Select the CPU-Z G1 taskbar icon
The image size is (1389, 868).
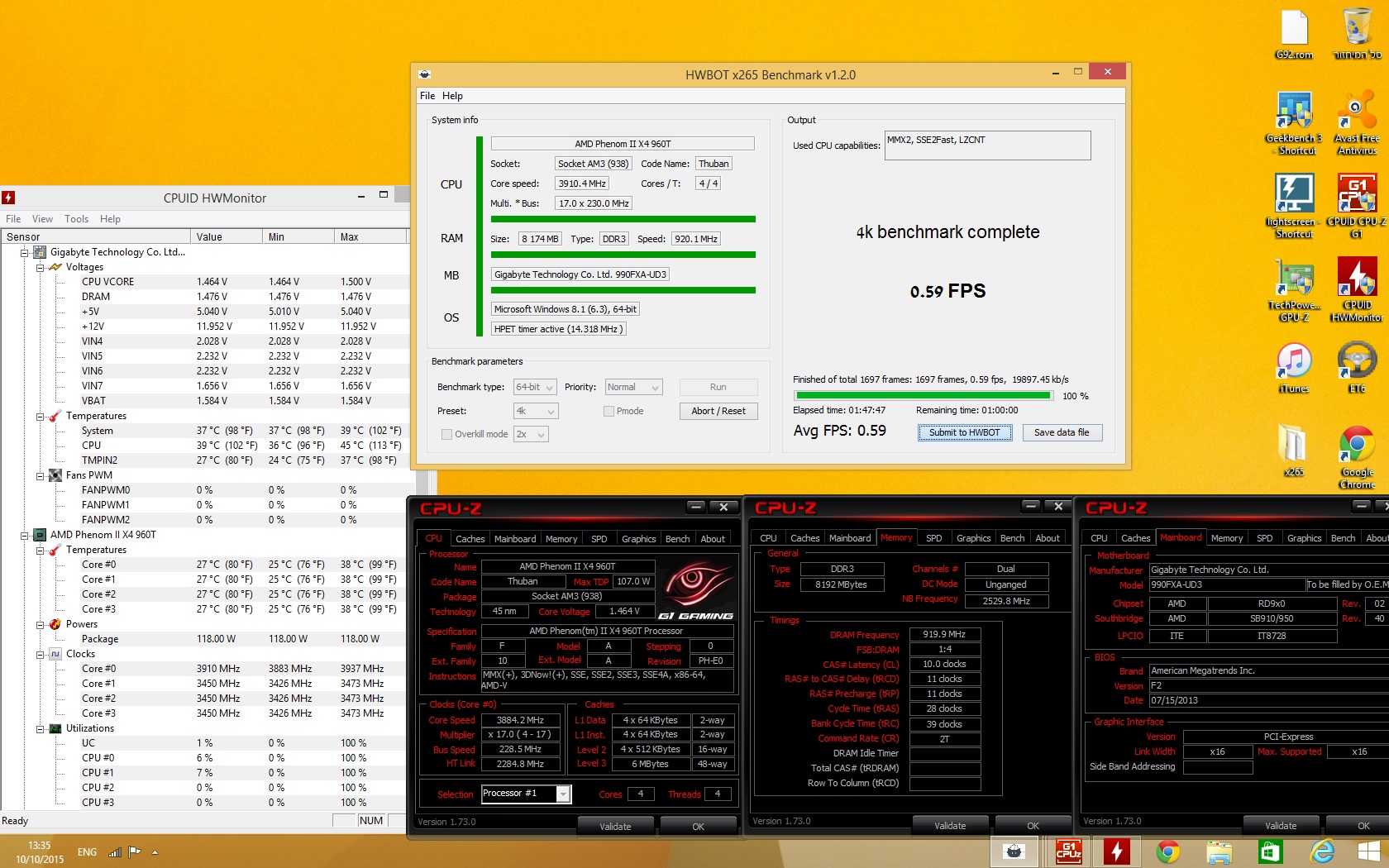coord(1068,851)
